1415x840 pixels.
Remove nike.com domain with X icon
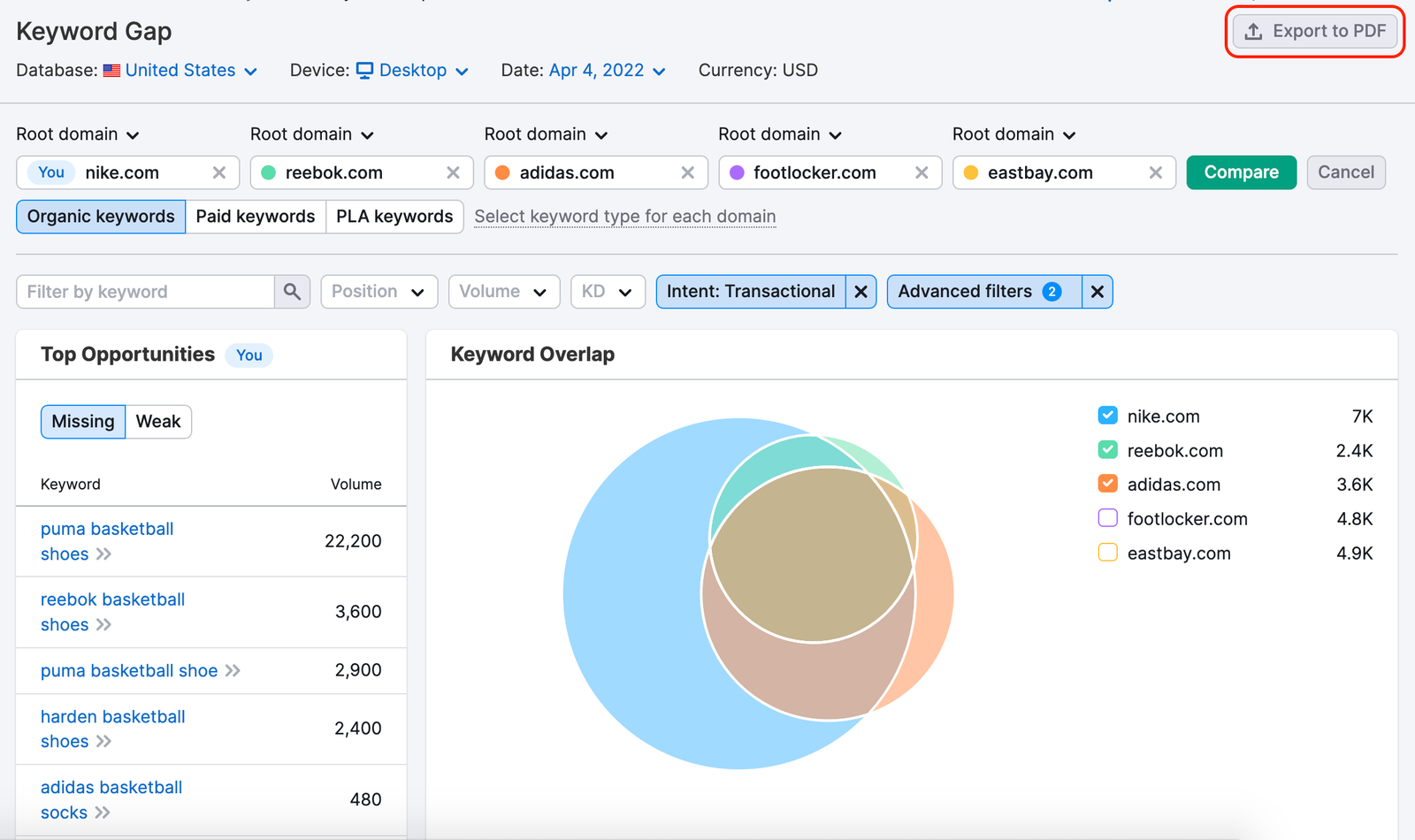coord(219,173)
